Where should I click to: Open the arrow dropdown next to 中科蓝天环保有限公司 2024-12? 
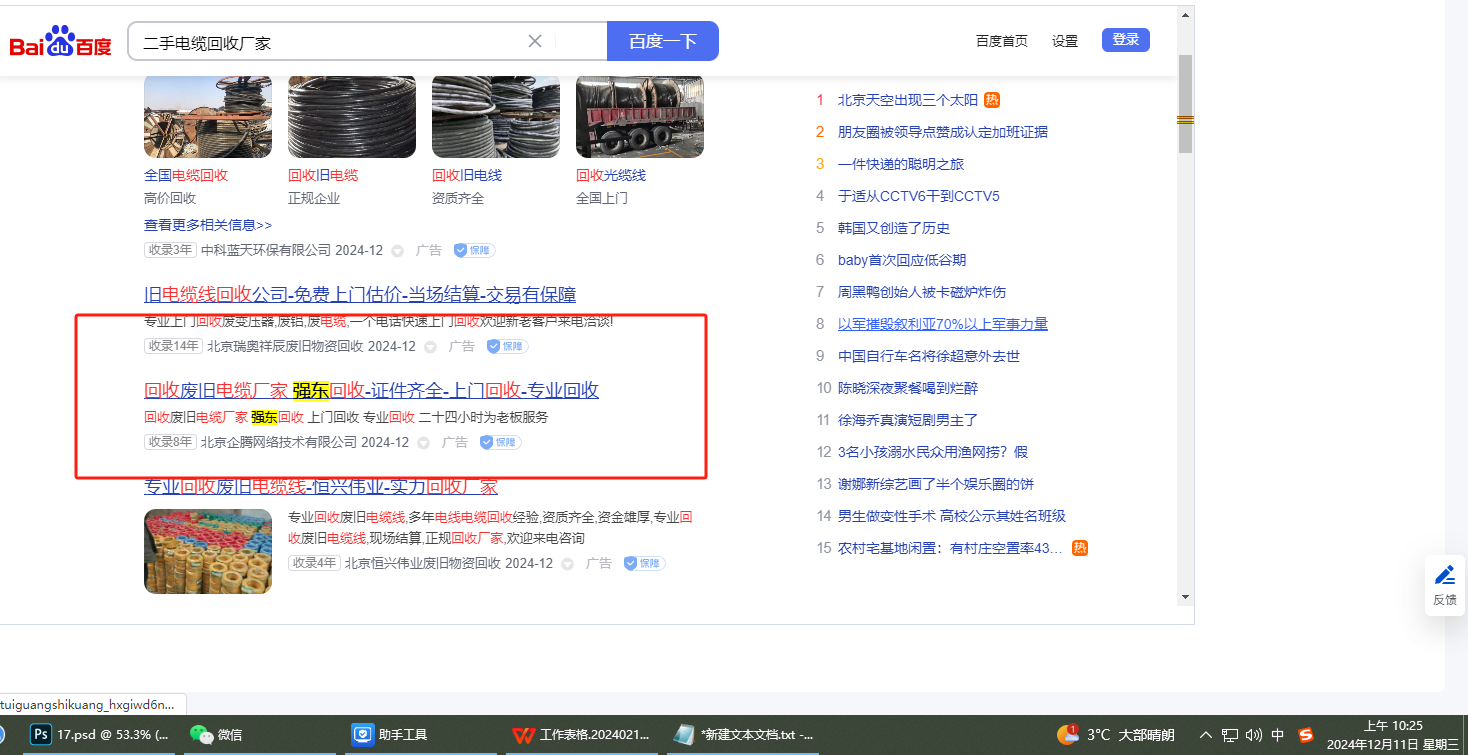pos(397,251)
